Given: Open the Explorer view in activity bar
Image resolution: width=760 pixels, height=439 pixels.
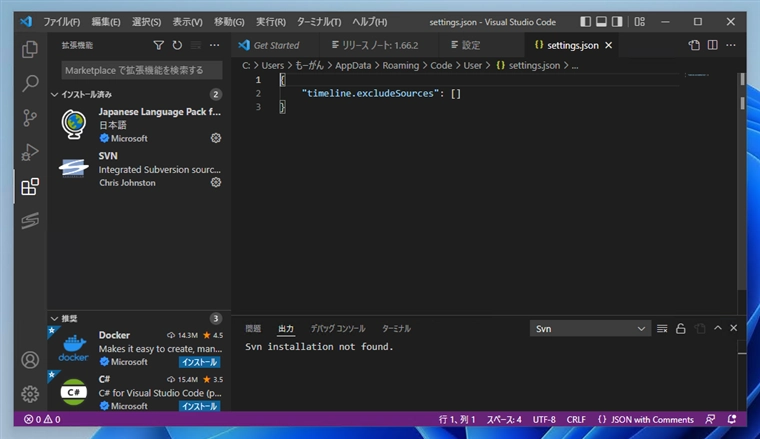Looking at the screenshot, I should [x=30, y=49].
